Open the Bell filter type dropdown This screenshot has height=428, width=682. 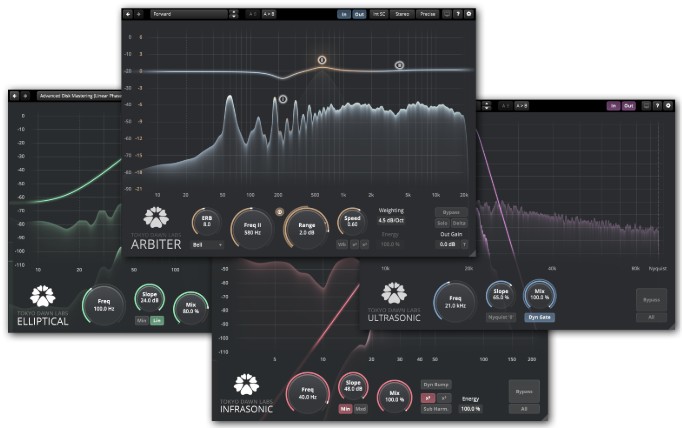207,245
